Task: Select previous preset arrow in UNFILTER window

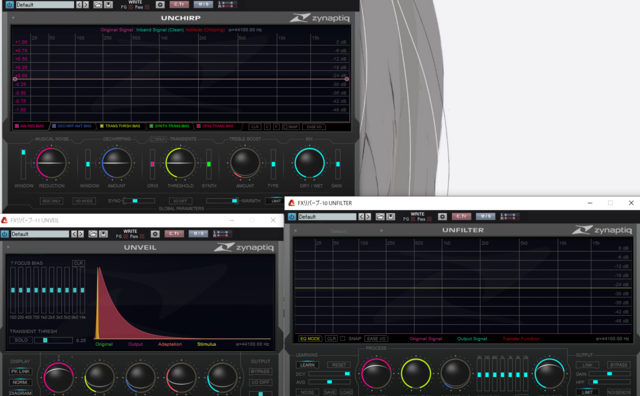Action: coord(361,217)
